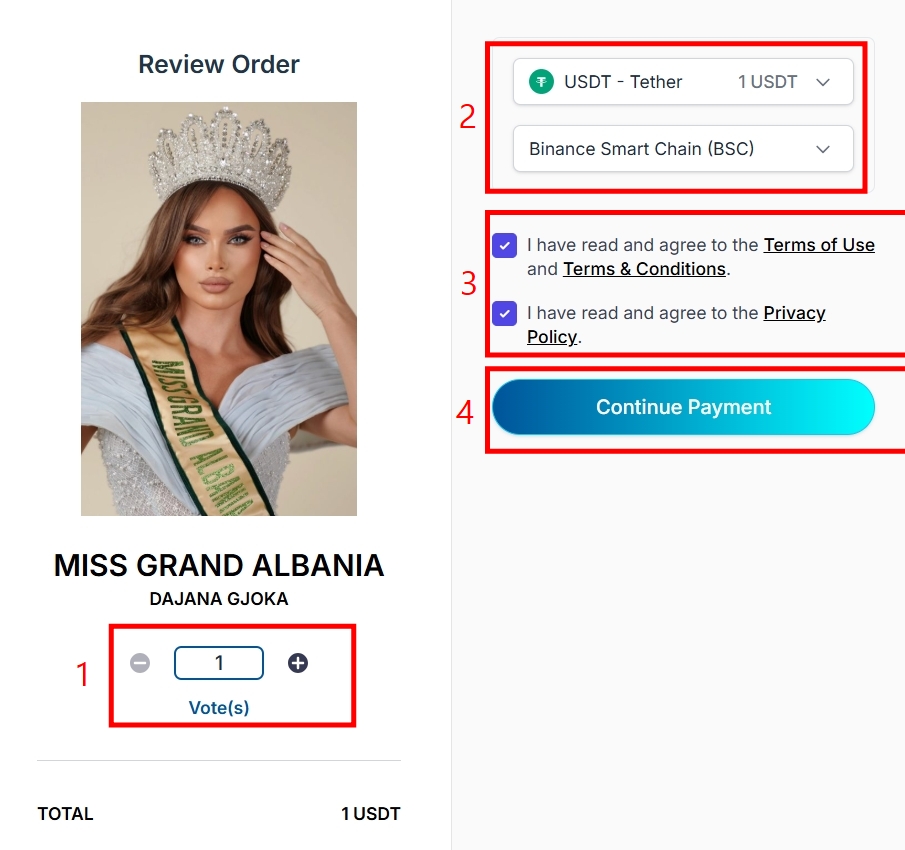Decrease vote count with minus icon
Image resolution: width=905 pixels, height=850 pixels.
140,663
